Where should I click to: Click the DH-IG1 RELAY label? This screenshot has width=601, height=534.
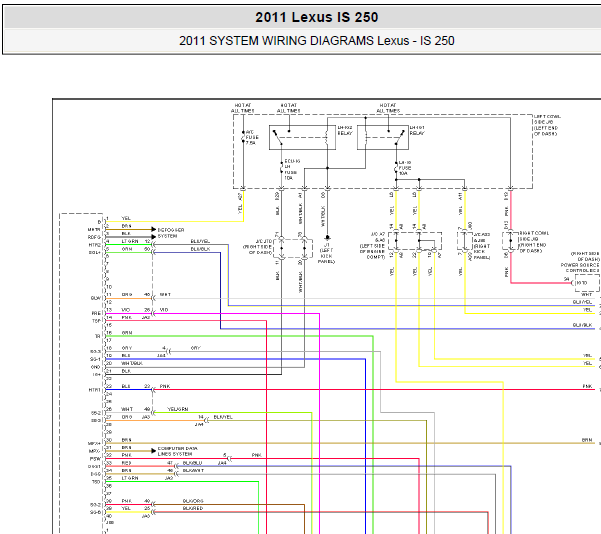tap(417, 130)
